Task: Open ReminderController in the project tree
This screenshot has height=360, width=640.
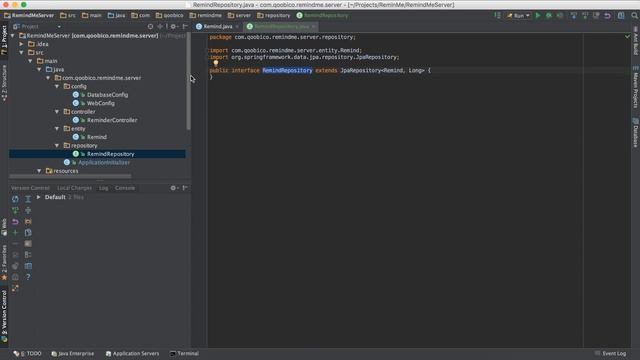Action: 112,120
